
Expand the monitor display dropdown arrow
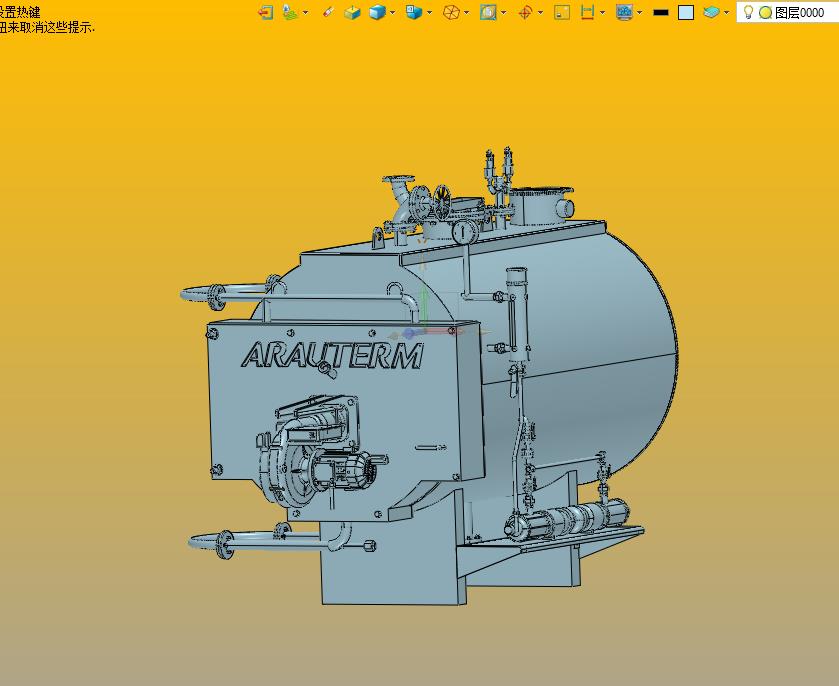[x=640, y=12]
